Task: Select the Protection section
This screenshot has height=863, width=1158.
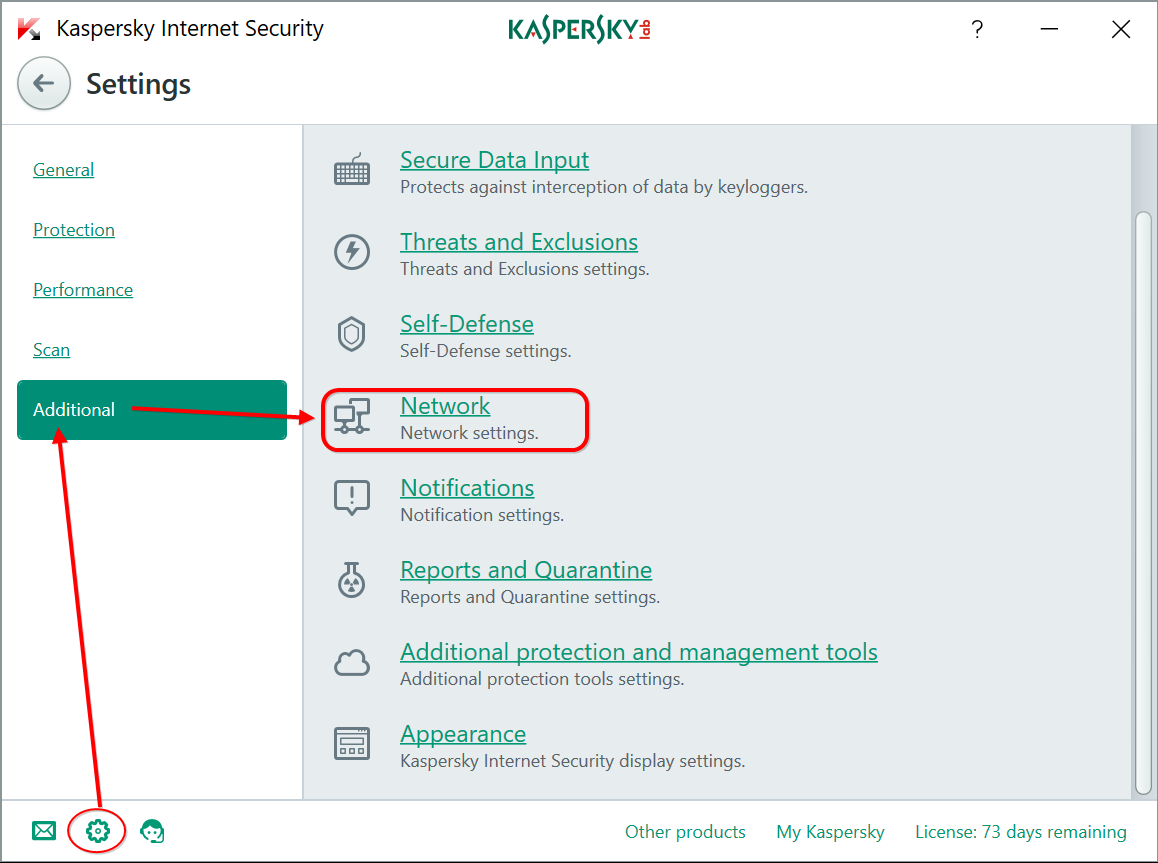Action: [x=74, y=230]
